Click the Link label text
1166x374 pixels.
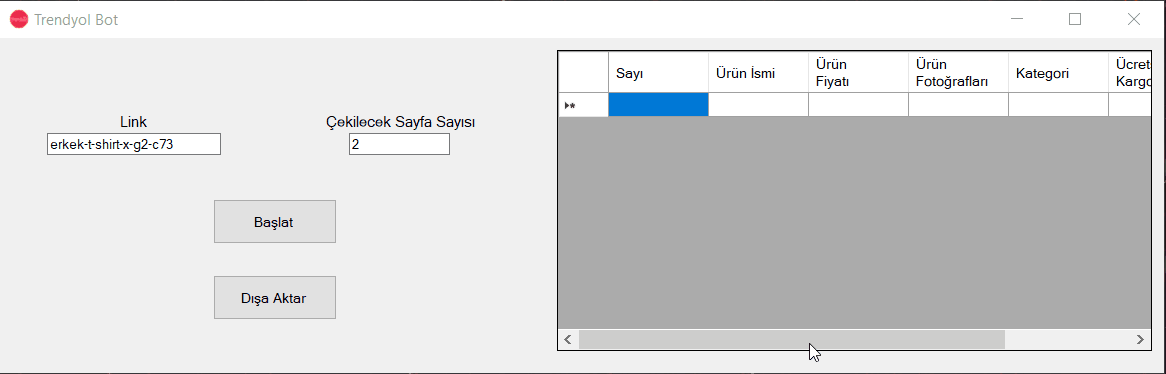(134, 123)
